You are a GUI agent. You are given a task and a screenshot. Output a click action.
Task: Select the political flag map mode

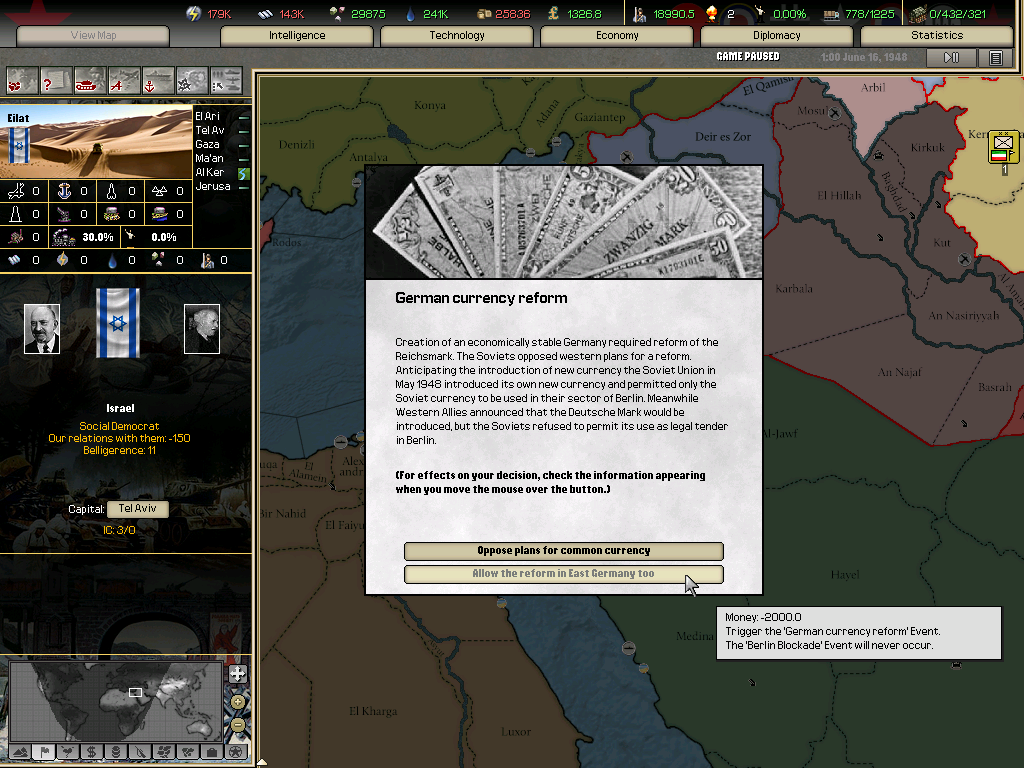(44, 751)
